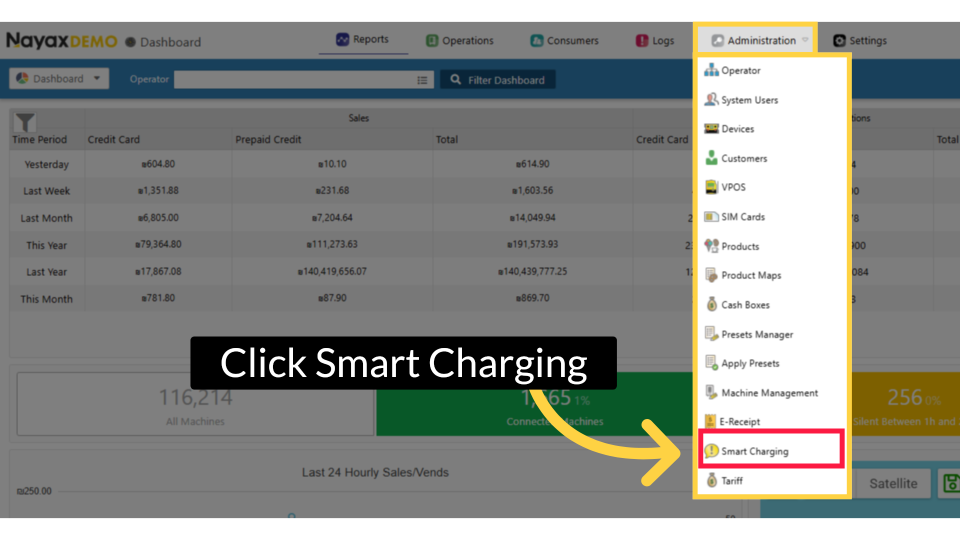This screenshot has height=540, width=960.
Task: Click the green Connected Machines tile
Action: (x=534, y=404)
